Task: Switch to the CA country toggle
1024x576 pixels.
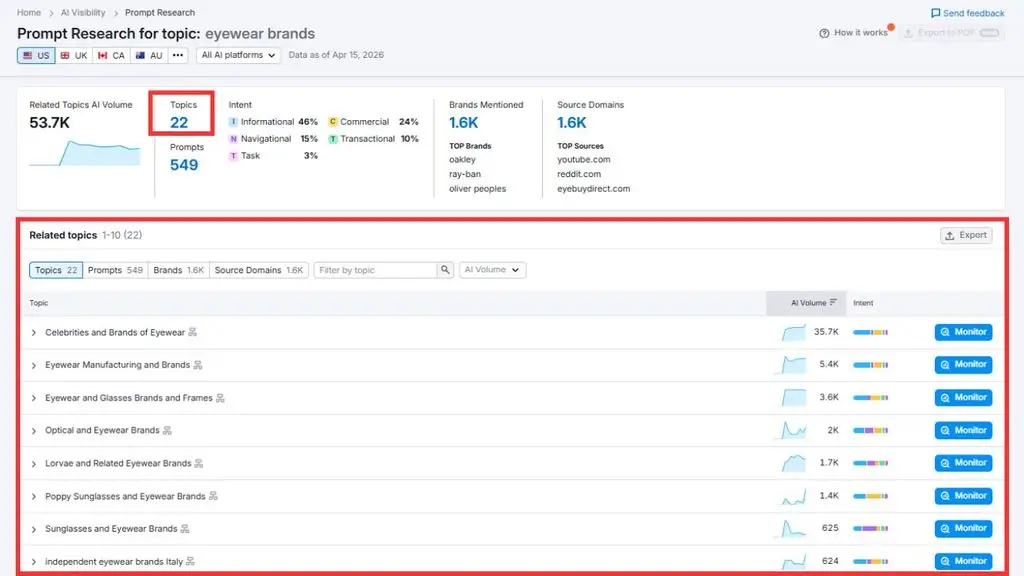Action: coord(111,56)
